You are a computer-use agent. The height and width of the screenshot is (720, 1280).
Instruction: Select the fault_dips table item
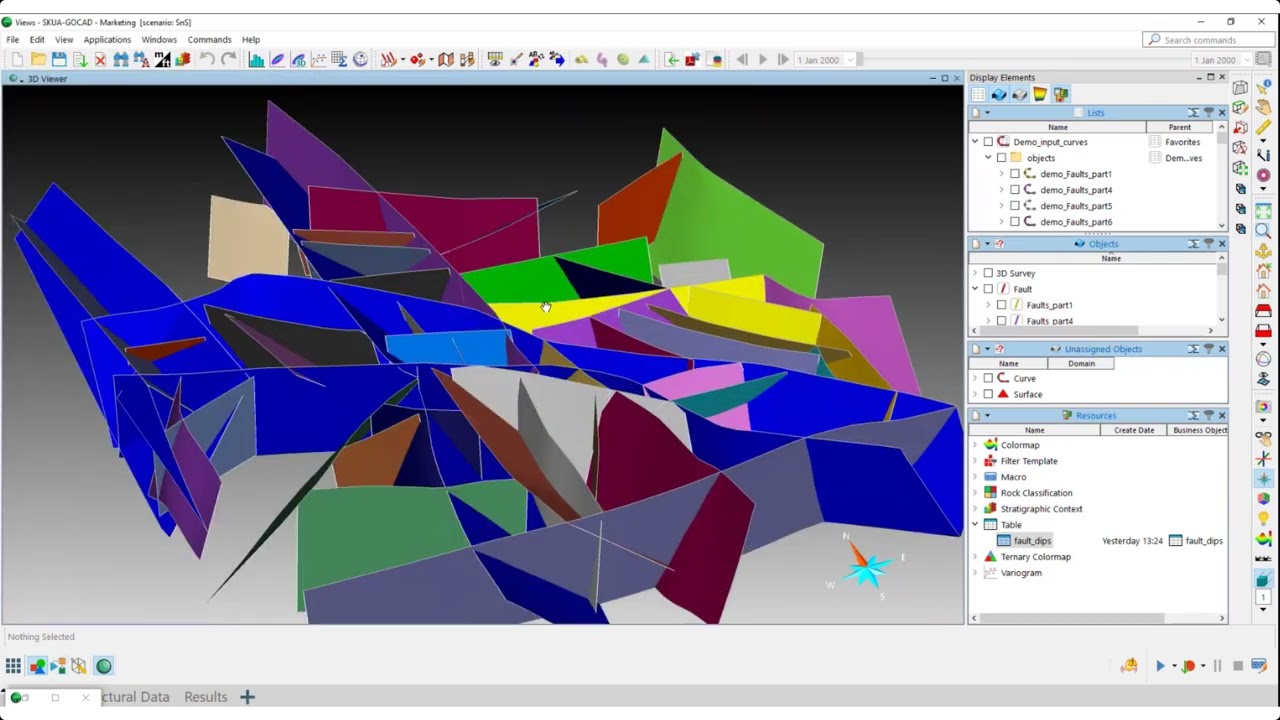click(1032, 541)
